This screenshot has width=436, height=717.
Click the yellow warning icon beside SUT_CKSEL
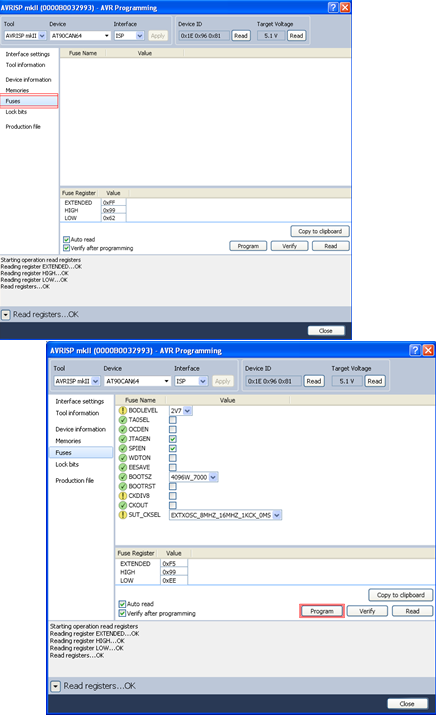123,515
